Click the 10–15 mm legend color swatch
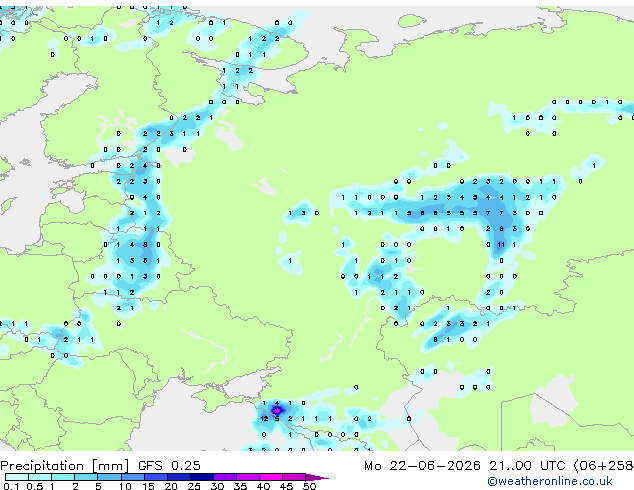634x490 pixels. tap(132, 477)
